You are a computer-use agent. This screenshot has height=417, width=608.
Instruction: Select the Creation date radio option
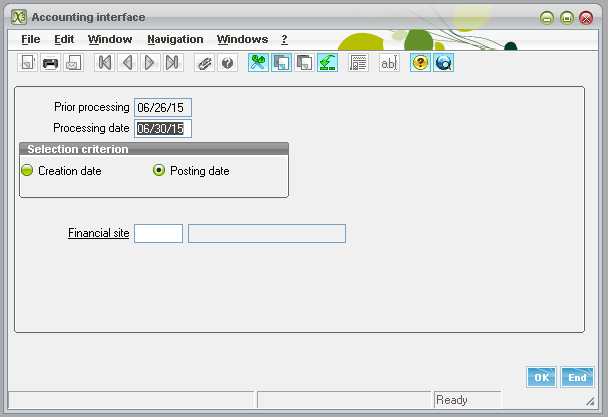tap(28, 171)
